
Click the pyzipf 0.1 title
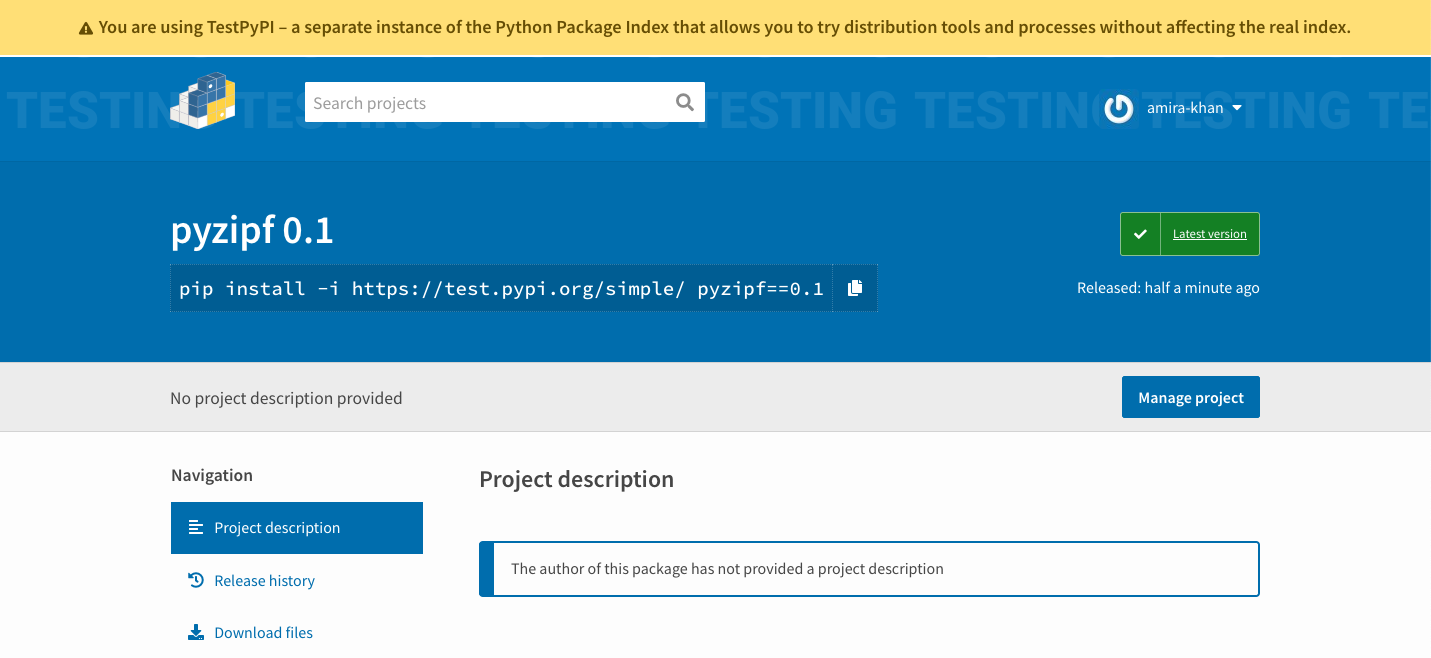[x=252, y=231]
